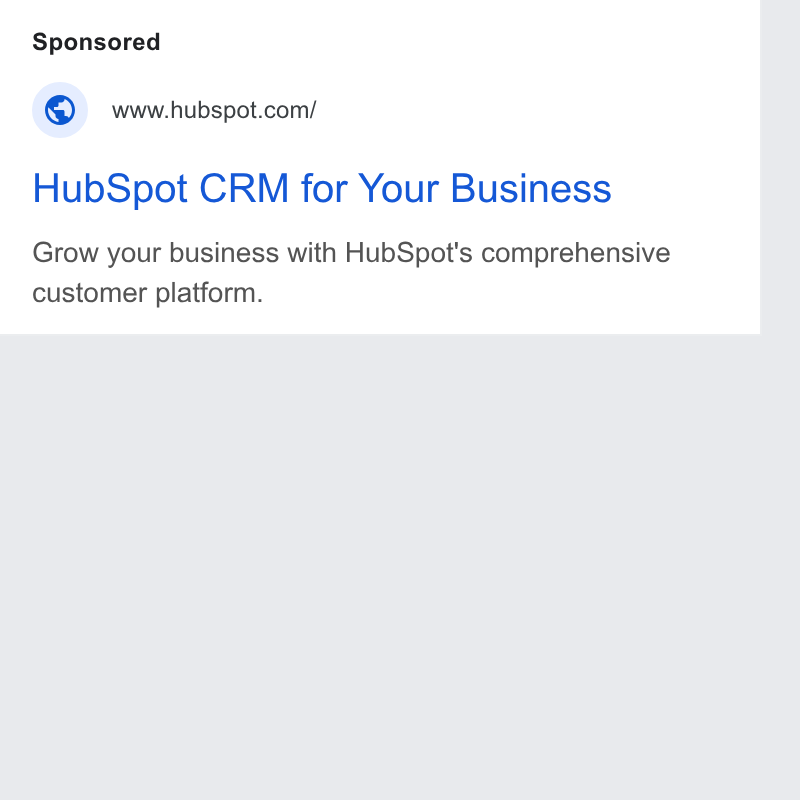Click the word 'Grow' in the description
Image resolution: width=800 pixels, height=800 pixels.
(65, 253)
